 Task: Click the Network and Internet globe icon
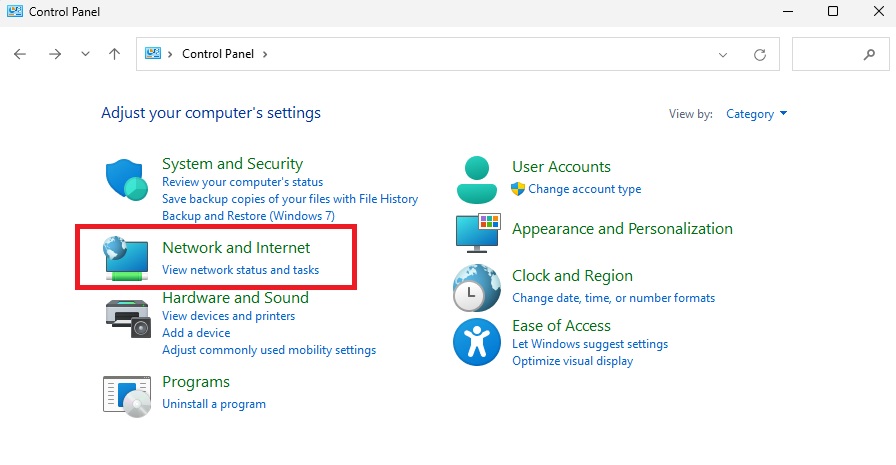click(x=126, y=258)
